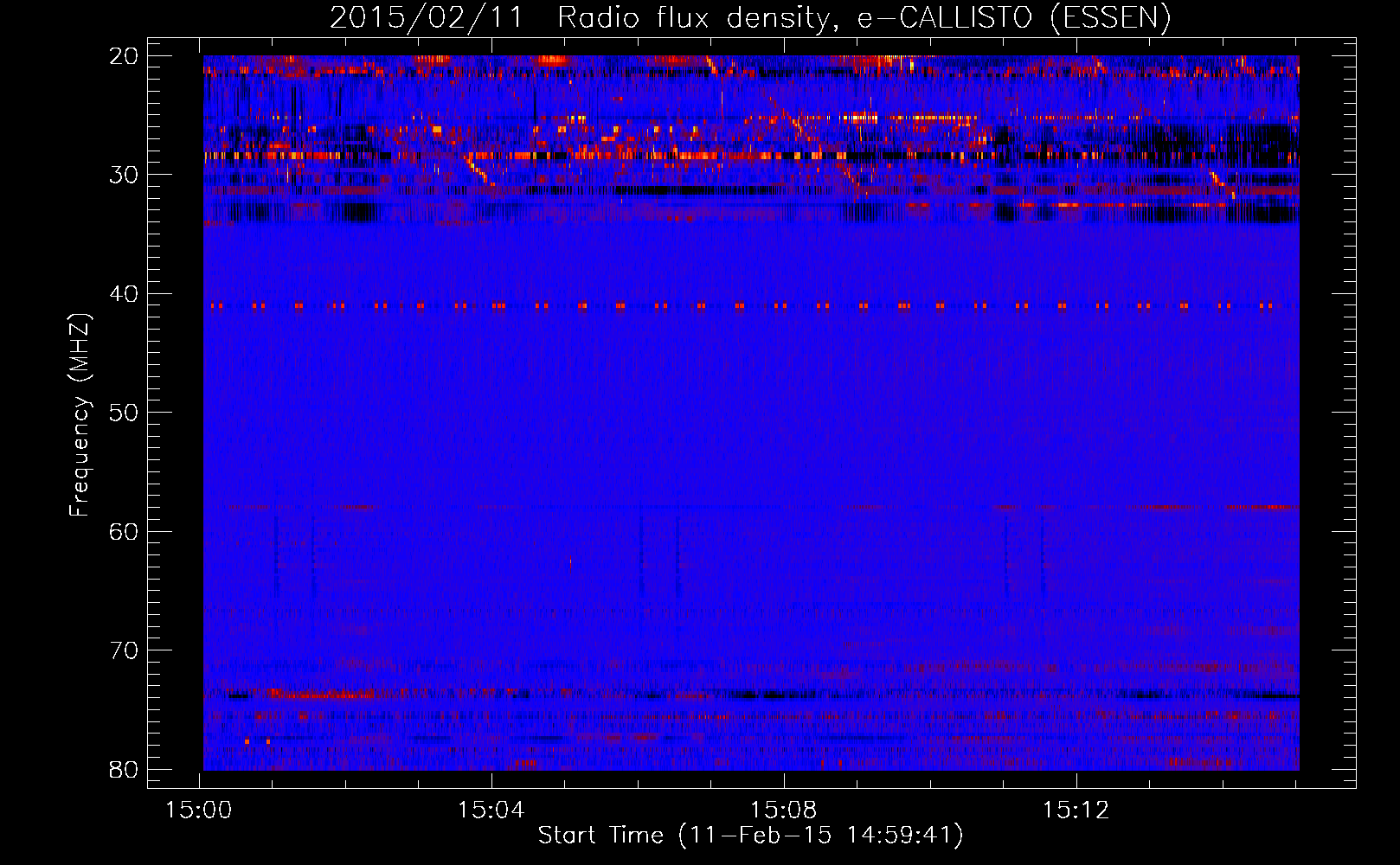Select the 70 frequency tick label
The image size is (1400, 865).
click(125, 650)
